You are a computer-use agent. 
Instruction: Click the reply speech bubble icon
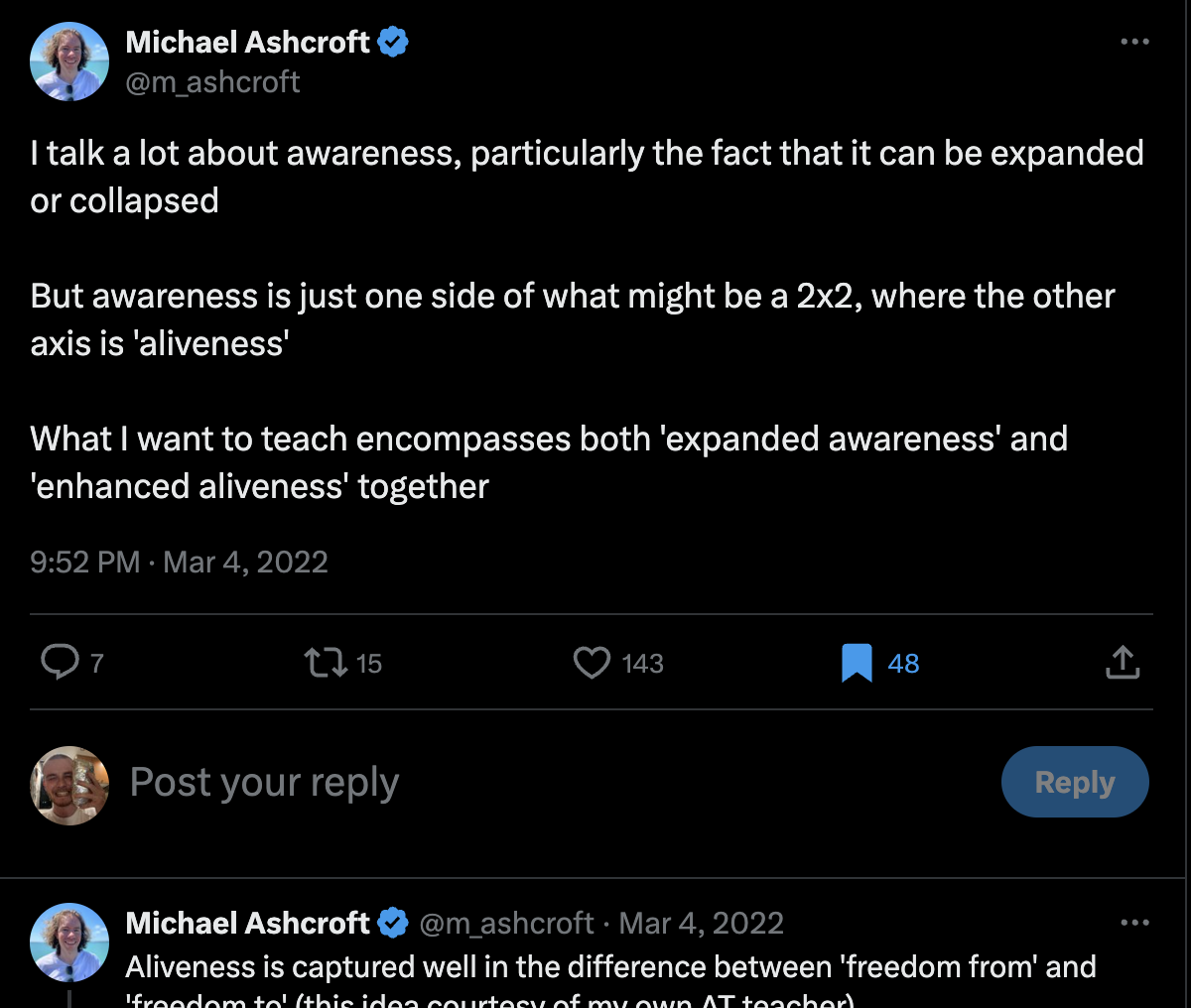point(60,662)
